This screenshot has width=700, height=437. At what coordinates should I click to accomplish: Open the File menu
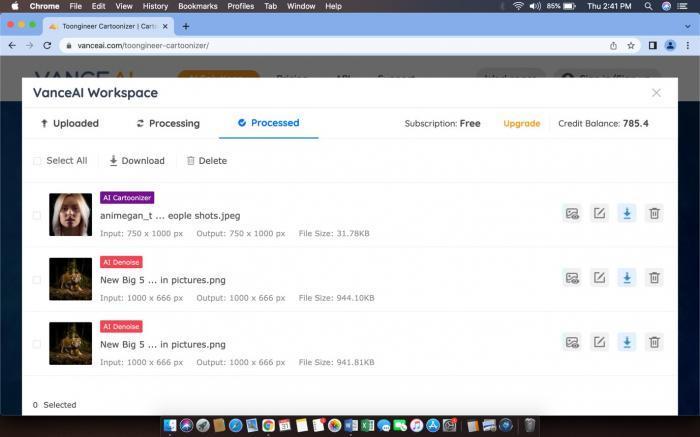pyautogui.click(x=75, y=6)
